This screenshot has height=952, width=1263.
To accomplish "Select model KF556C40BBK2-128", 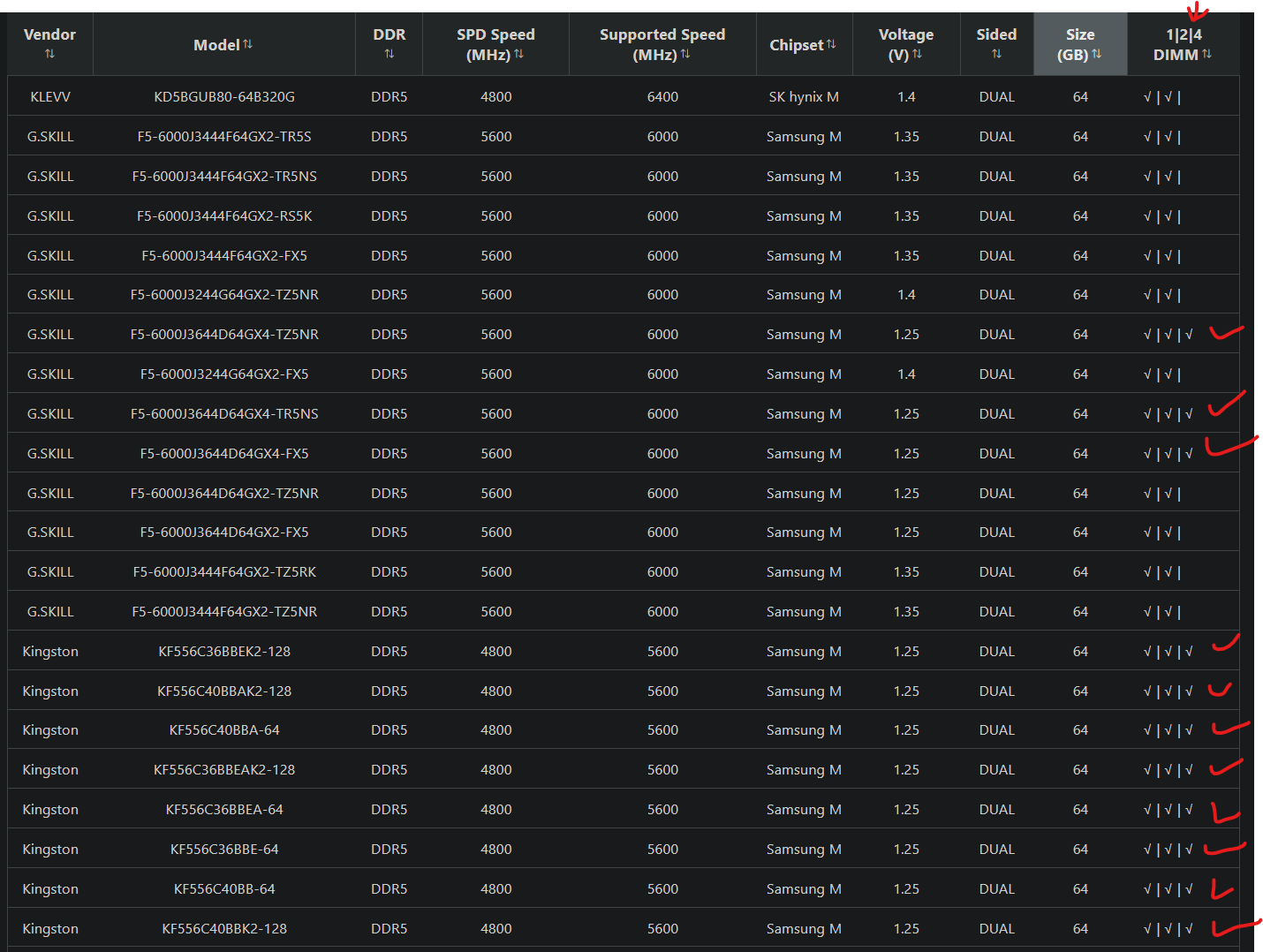I will tap(224, 929).
